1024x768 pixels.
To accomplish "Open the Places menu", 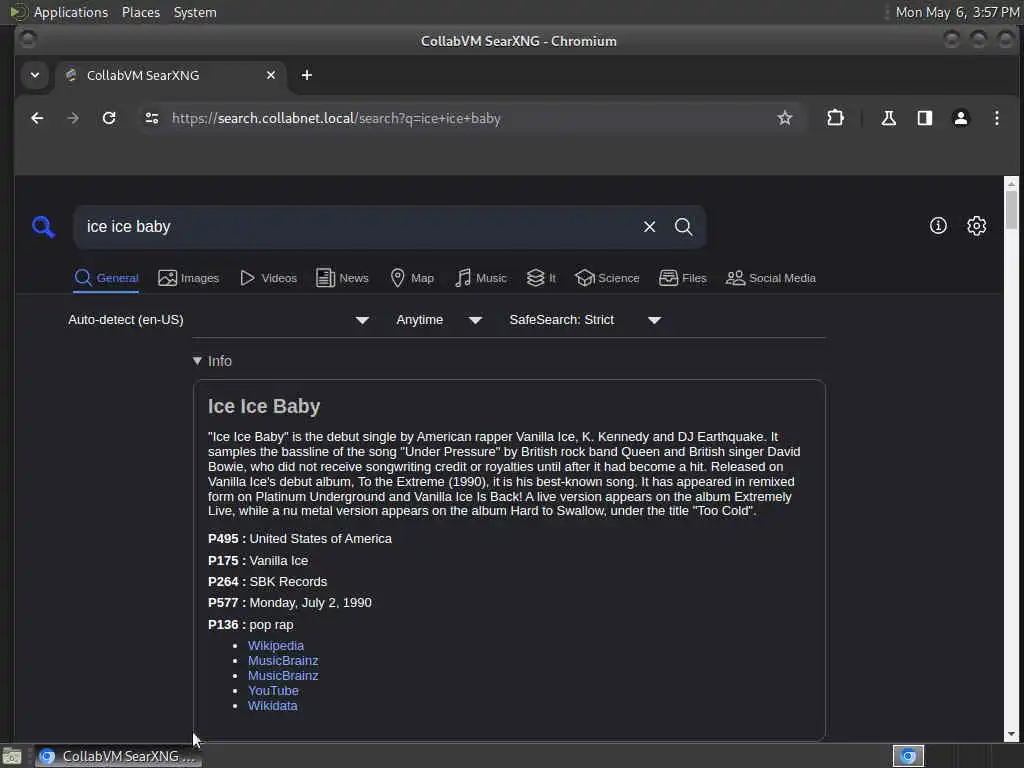I will coord(140,12).
